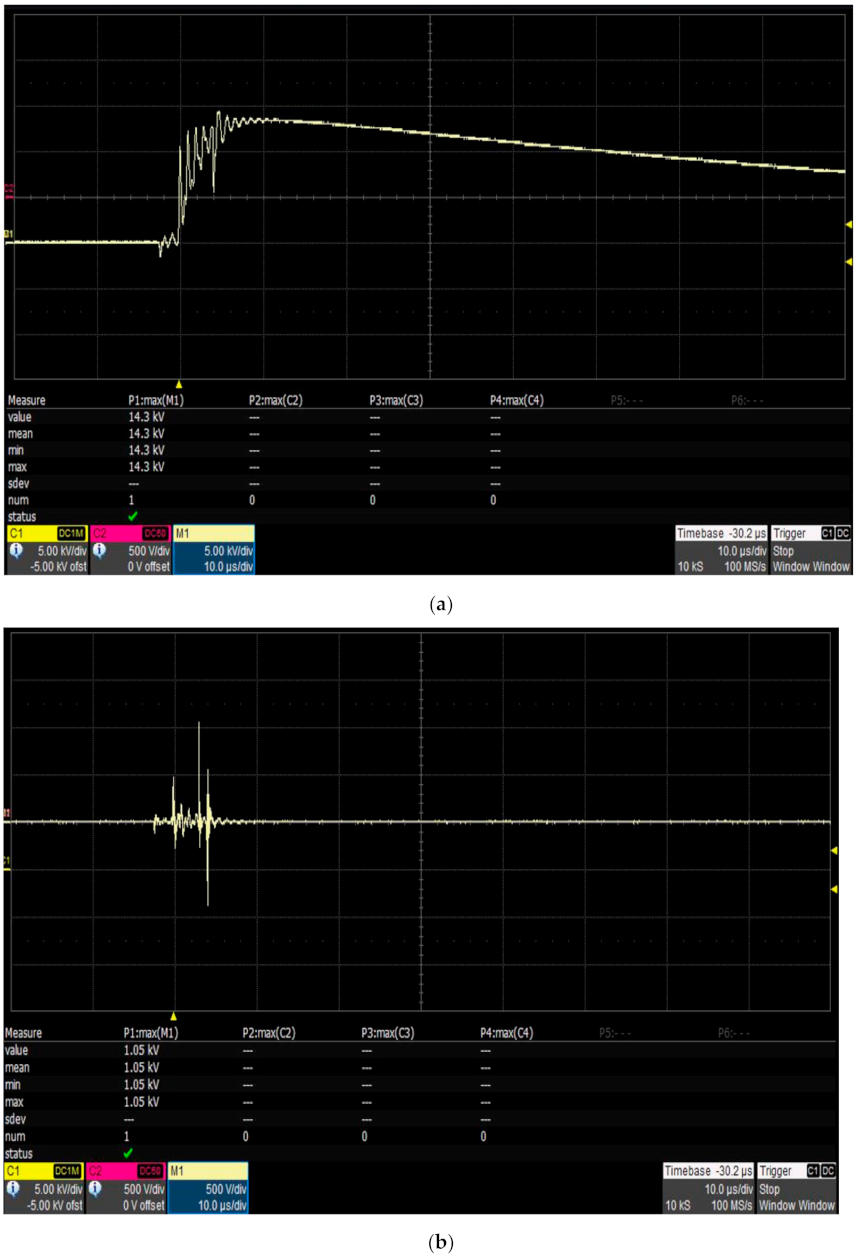Screen dimensions: 860x1258
Task: Click the DC1M coupling badge on figure (a)'s C1 descriptor
Action: pyautogui.click(x=70, y=534)
